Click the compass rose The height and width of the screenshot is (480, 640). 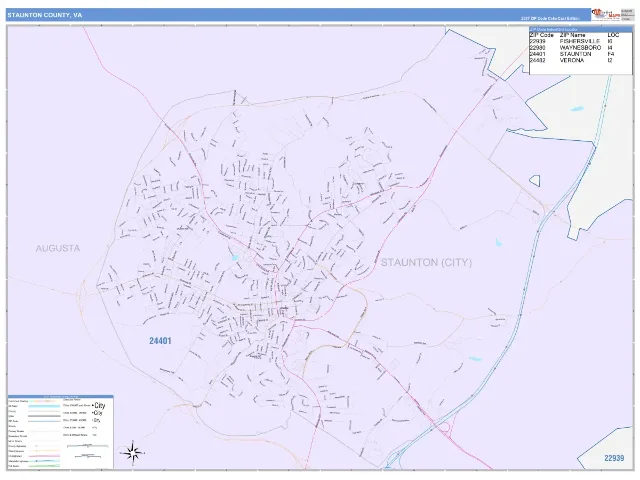coord(133,453)
